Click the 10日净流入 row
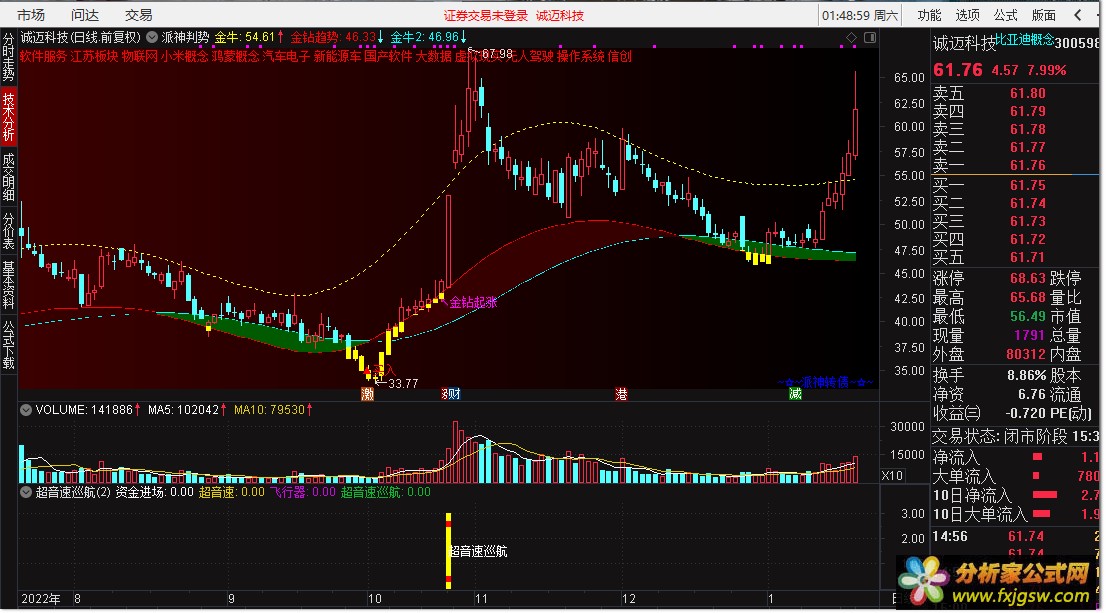 pyautogui.click(x=1016, y=495)
